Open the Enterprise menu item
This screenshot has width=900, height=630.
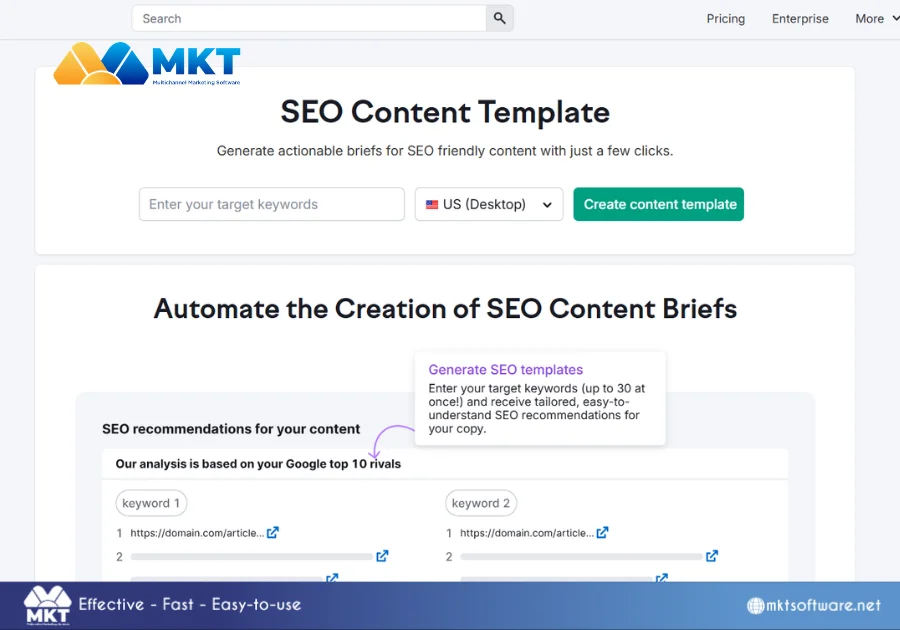coord(800,19)
